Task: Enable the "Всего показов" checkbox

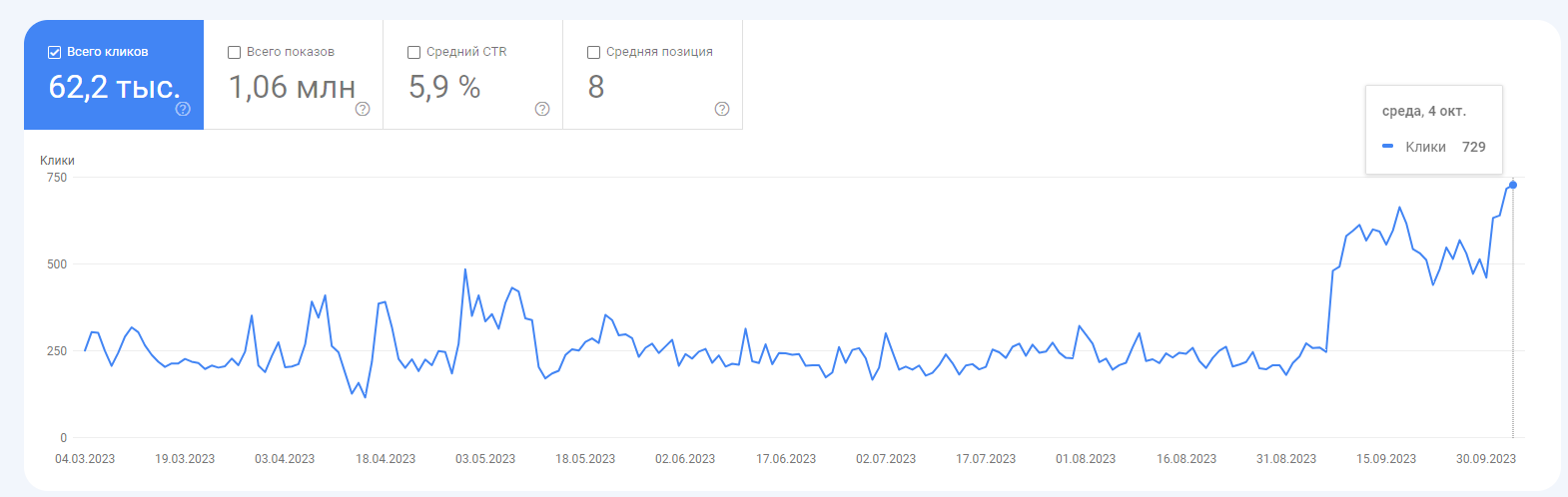Action: pyautogui.click(x=235, y=52)
